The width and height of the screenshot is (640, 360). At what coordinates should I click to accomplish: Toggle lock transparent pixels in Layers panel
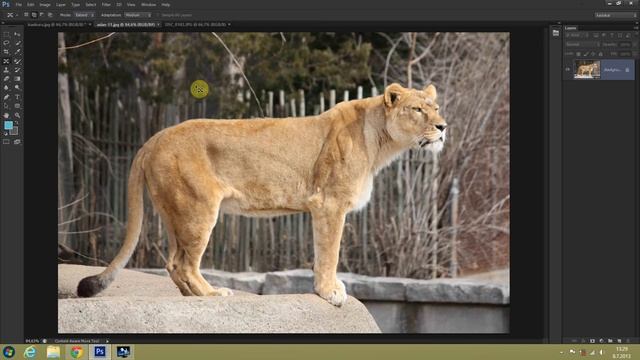[x=578, y=54]
